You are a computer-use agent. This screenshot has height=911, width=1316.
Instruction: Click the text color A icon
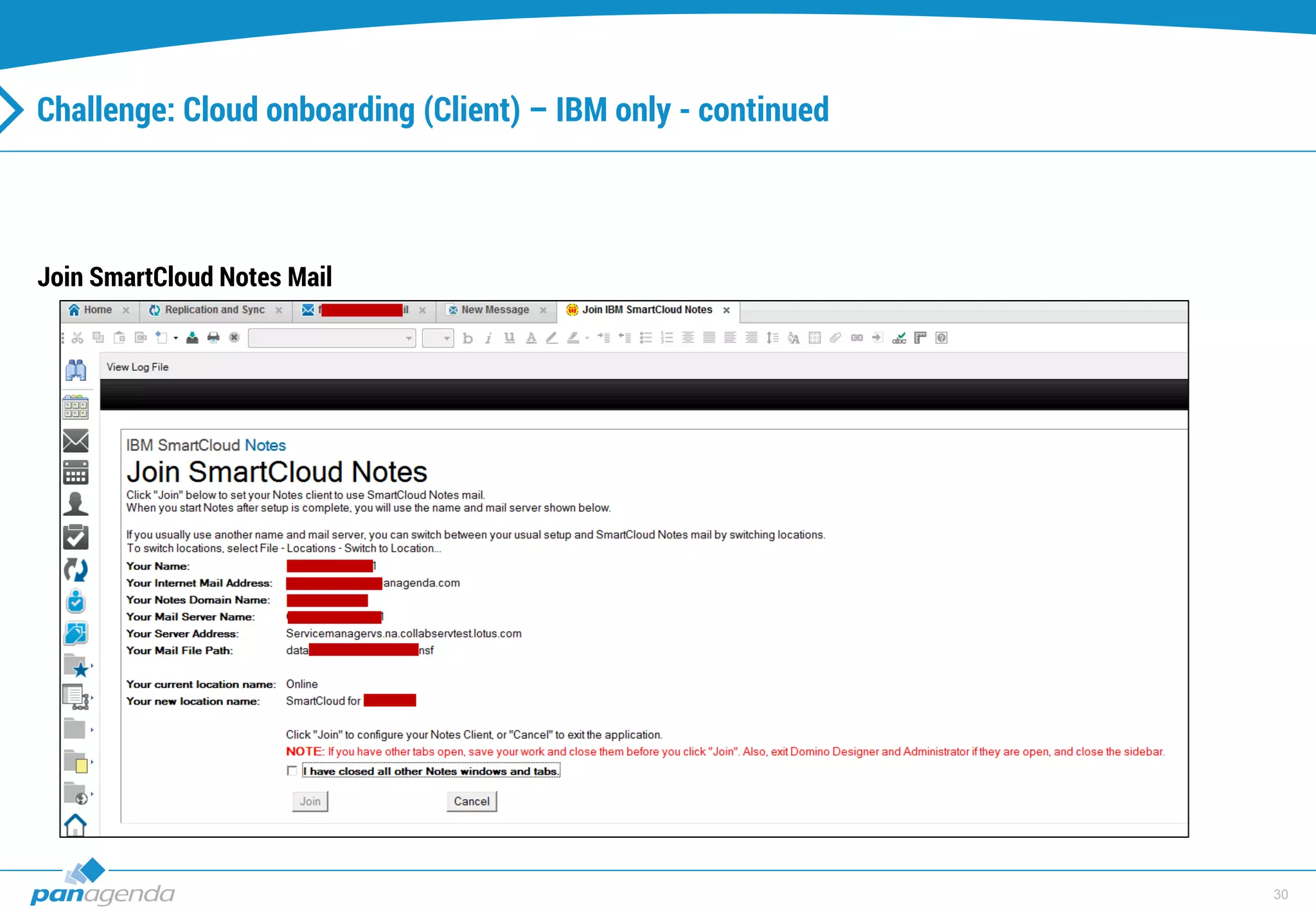(531, 338)
